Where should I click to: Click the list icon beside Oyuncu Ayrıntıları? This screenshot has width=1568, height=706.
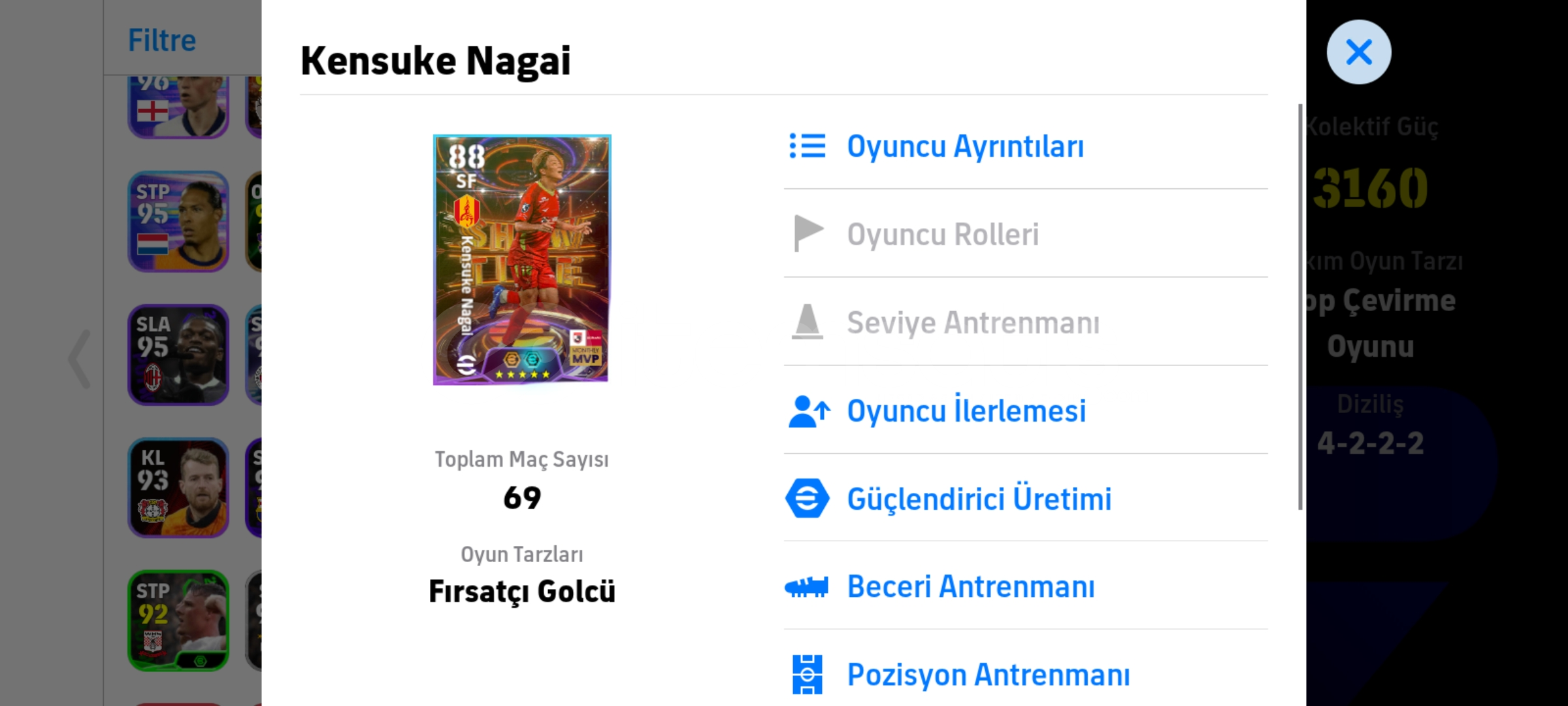[x=808, y=146]
